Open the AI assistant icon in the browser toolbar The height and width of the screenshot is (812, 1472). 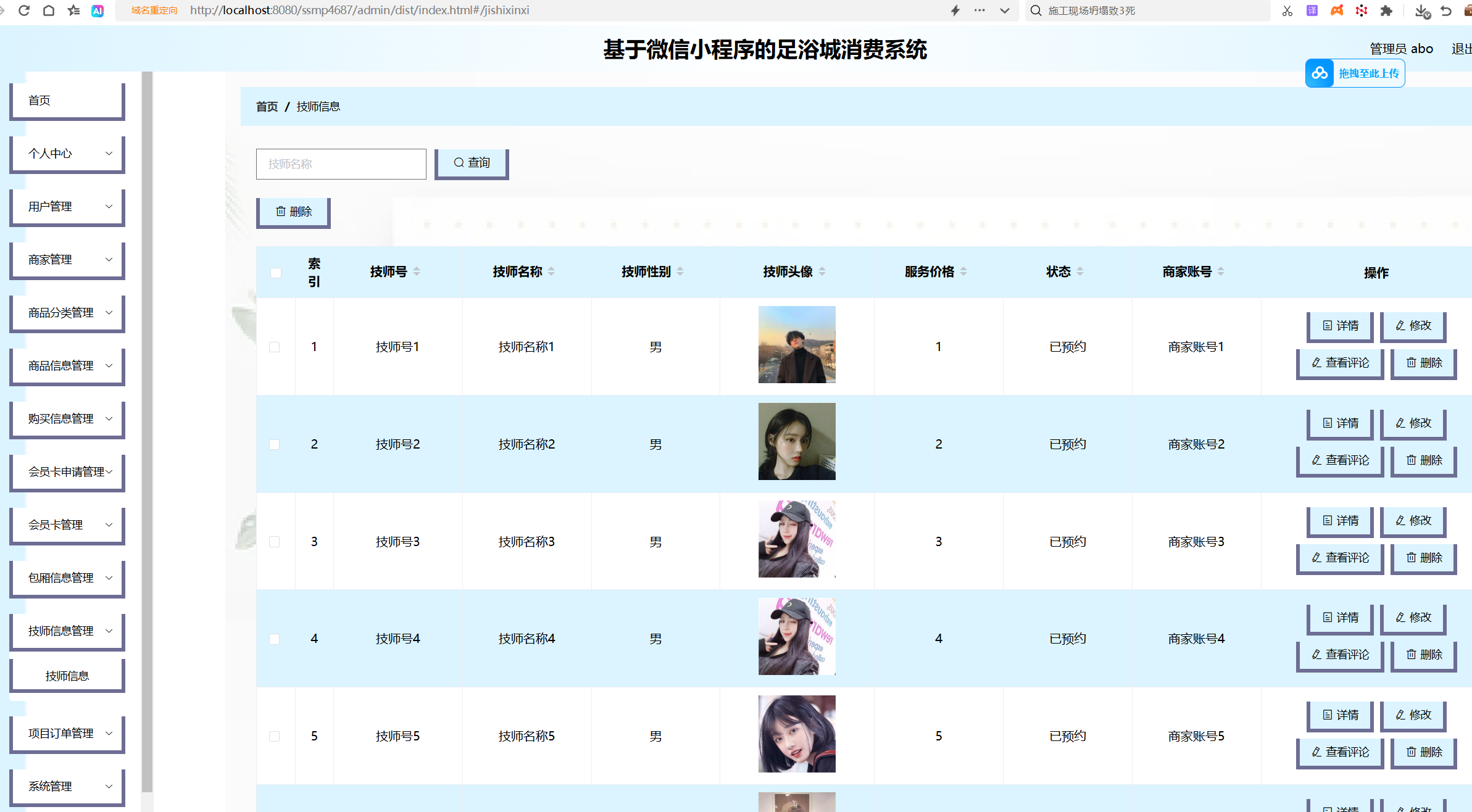coord(98,10)
